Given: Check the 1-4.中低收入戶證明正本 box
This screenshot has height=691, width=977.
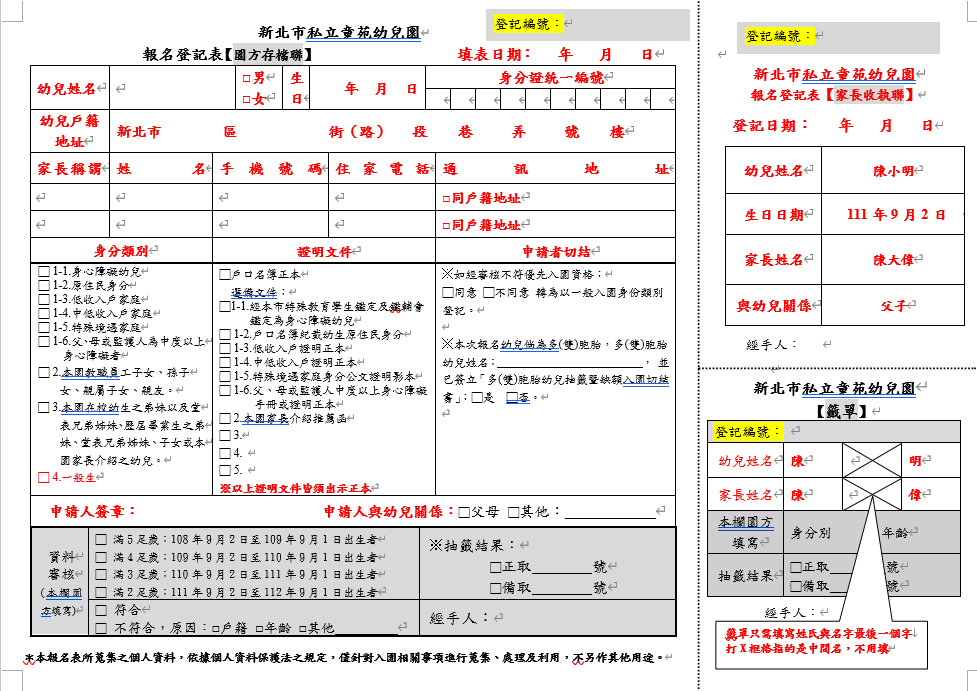Looking at the screenshot, I should click(x=225, y=362).
